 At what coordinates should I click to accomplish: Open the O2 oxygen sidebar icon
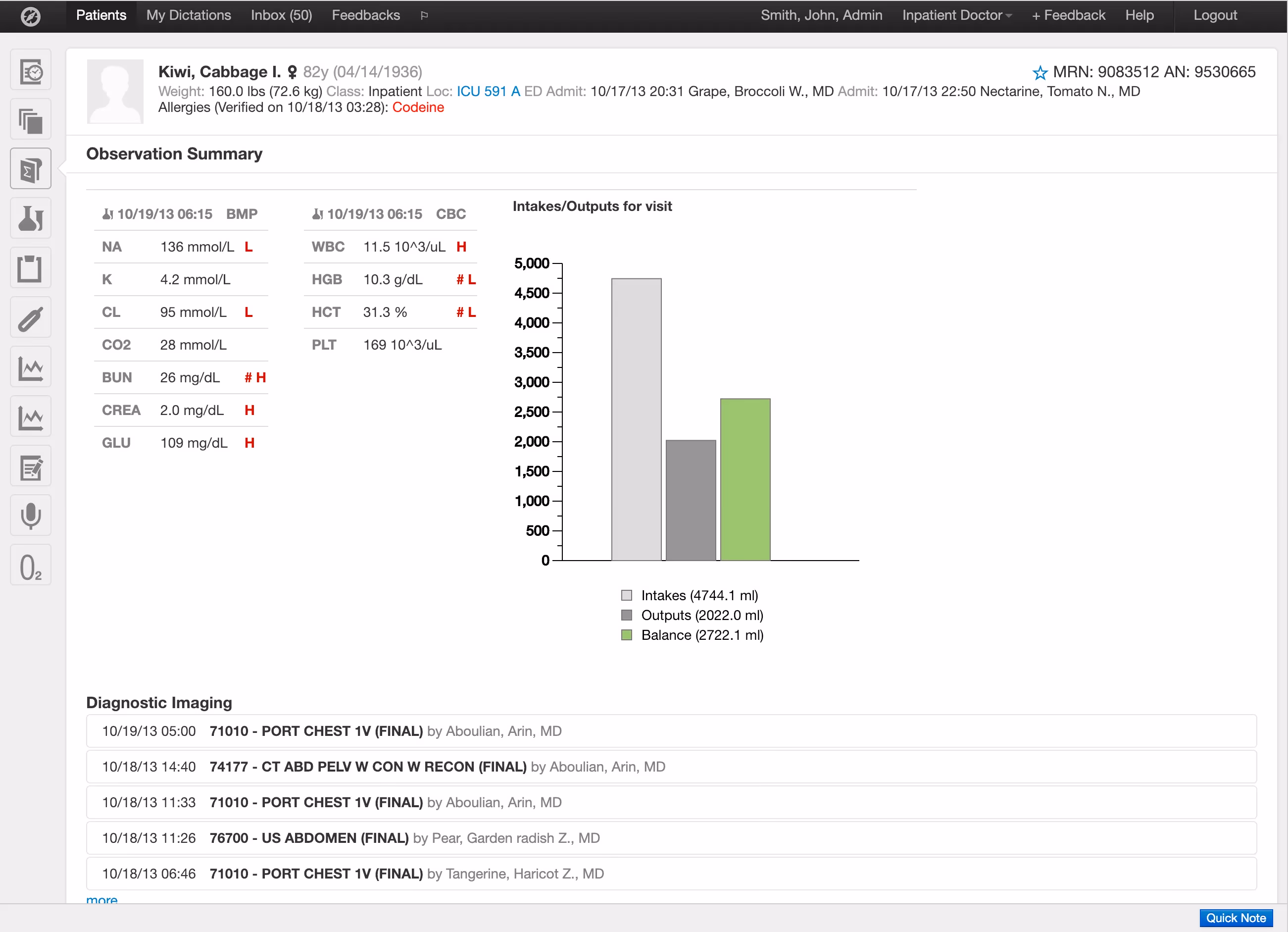pos(31,565)
